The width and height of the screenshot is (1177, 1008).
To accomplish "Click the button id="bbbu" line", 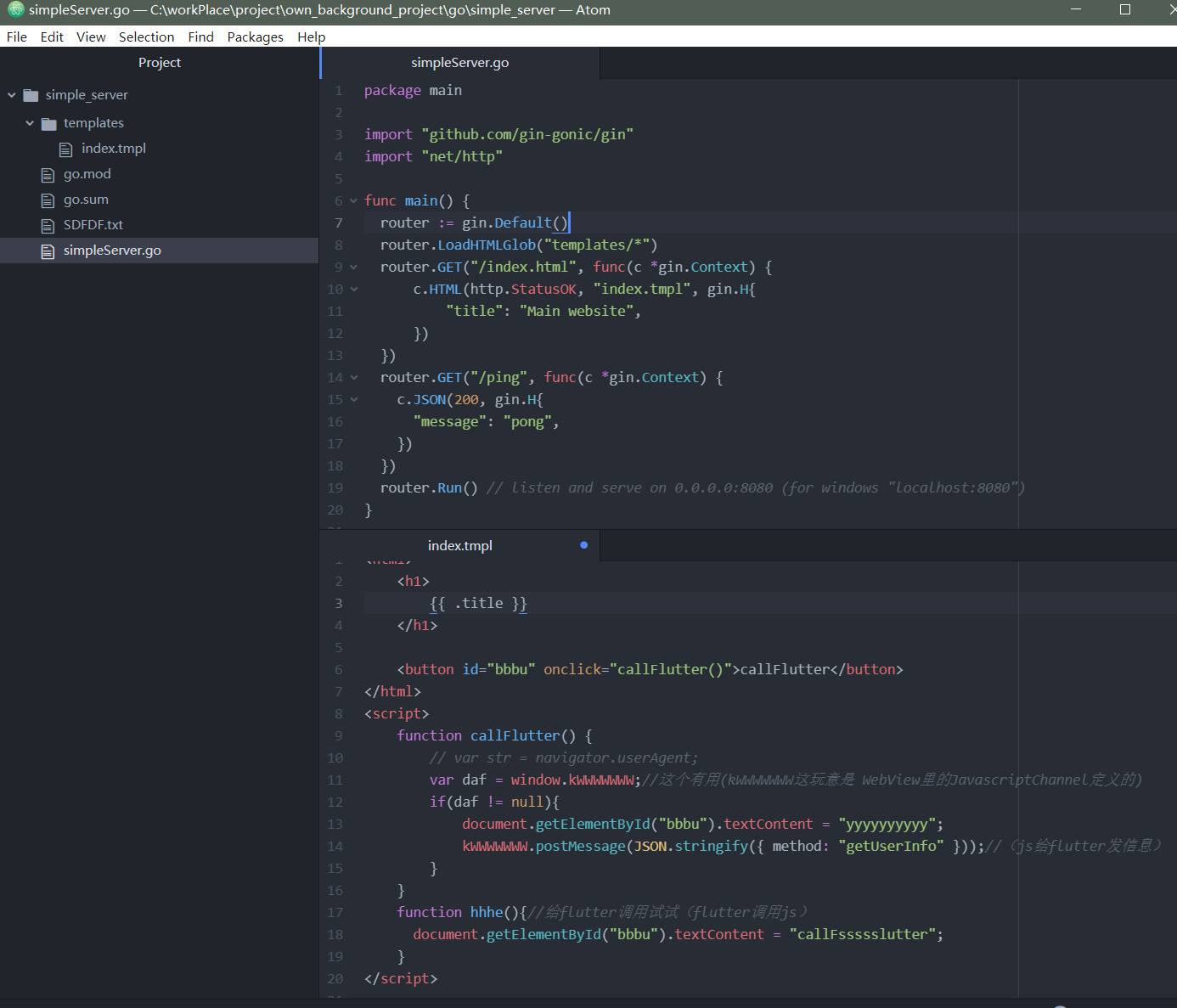I will [650, 670].
